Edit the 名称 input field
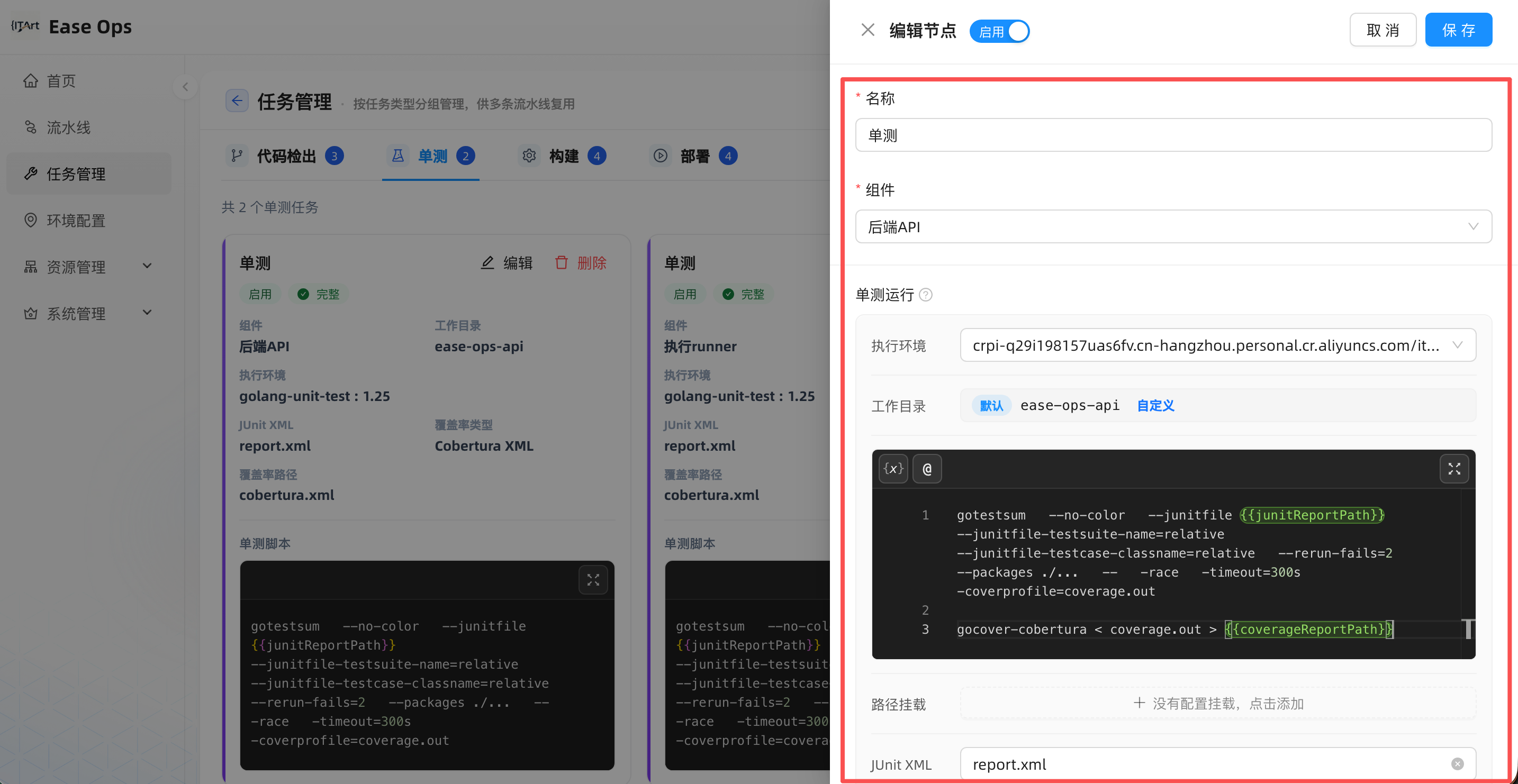Screen dimensions: 1518x784 [x=1173, y=135]
